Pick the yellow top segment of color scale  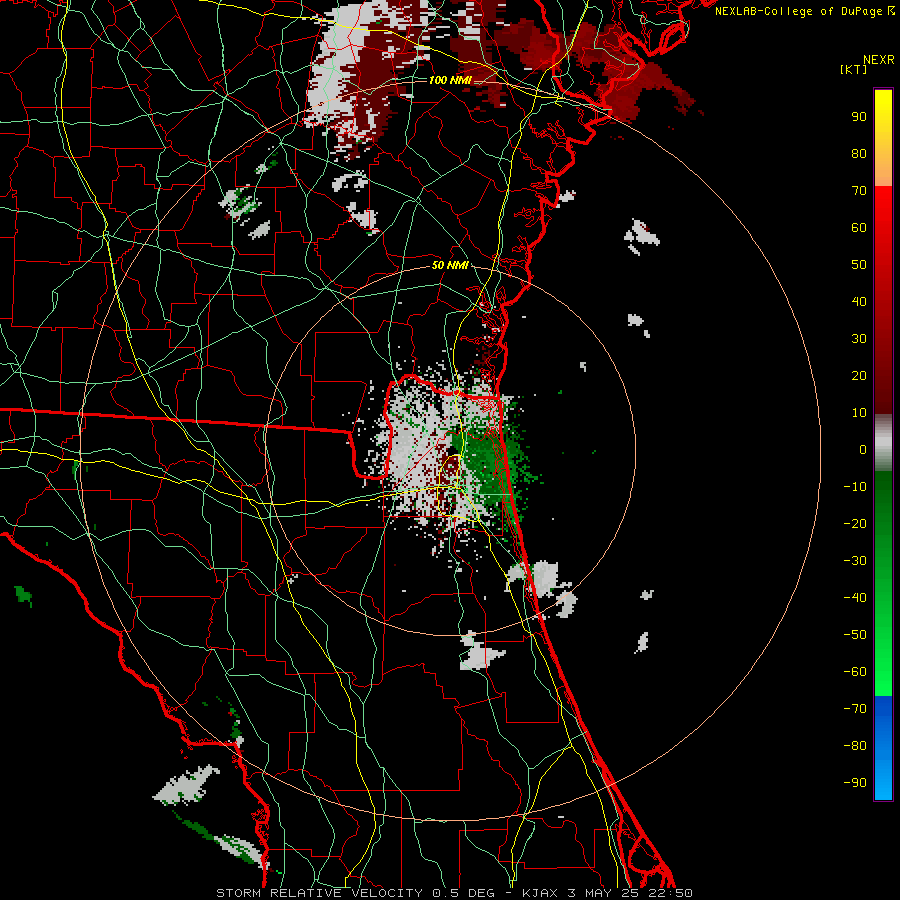click(x=883, y=138)
